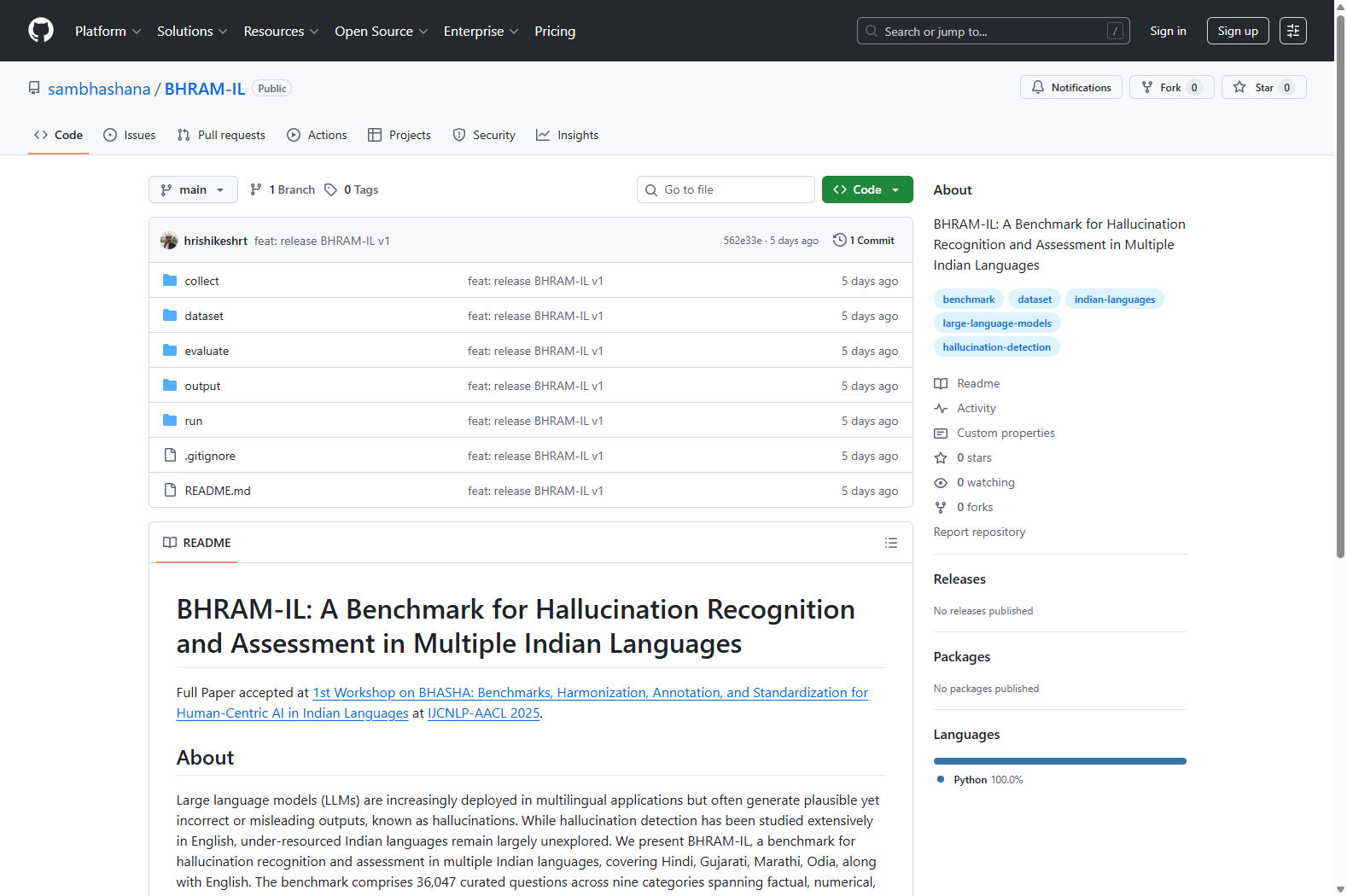
Task: Open the hrishikeshrt author link
Action: pyautogui.click(x=216, y=241)
